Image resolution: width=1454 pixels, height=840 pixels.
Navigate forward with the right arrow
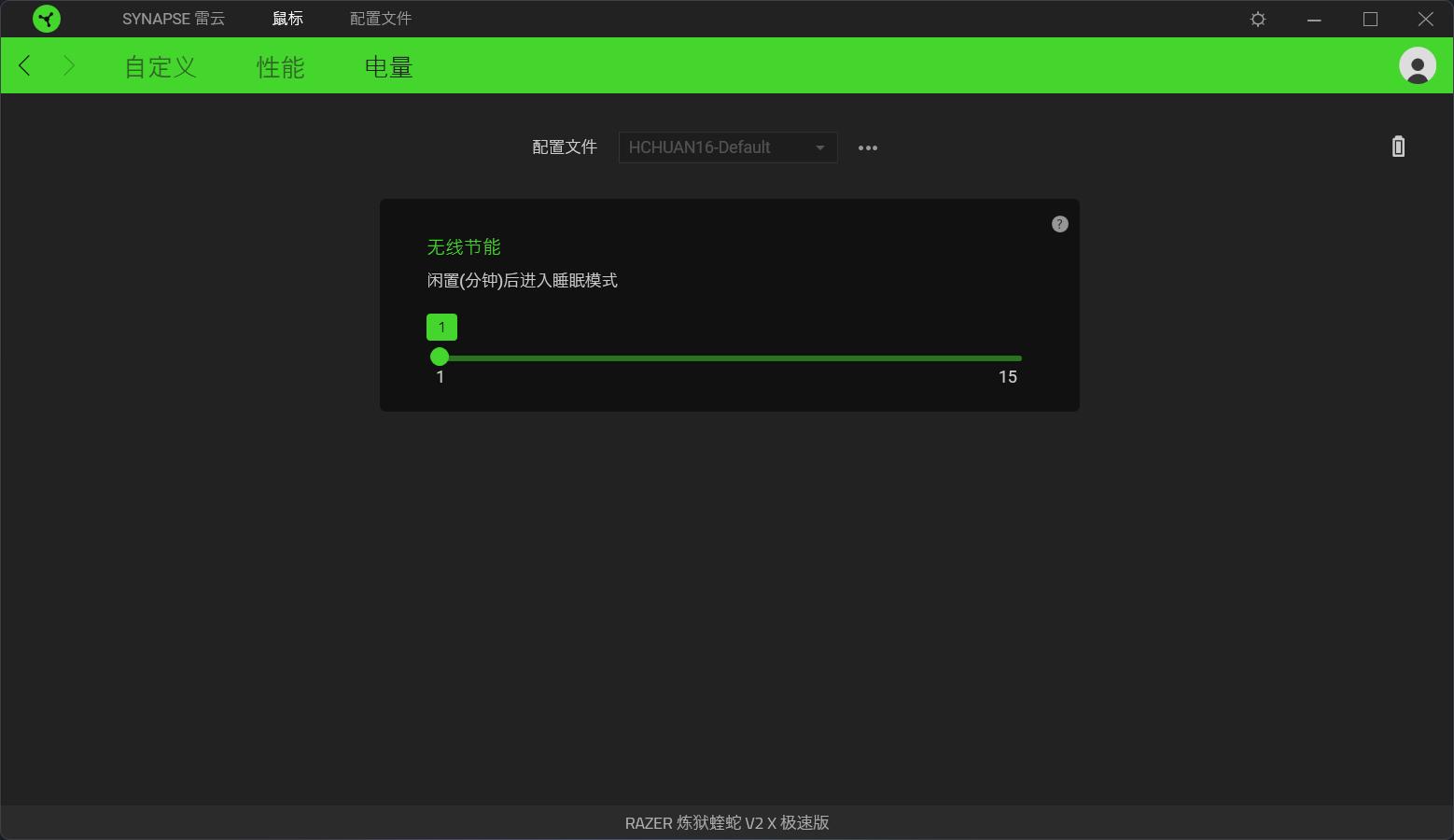tap(70, 65)
